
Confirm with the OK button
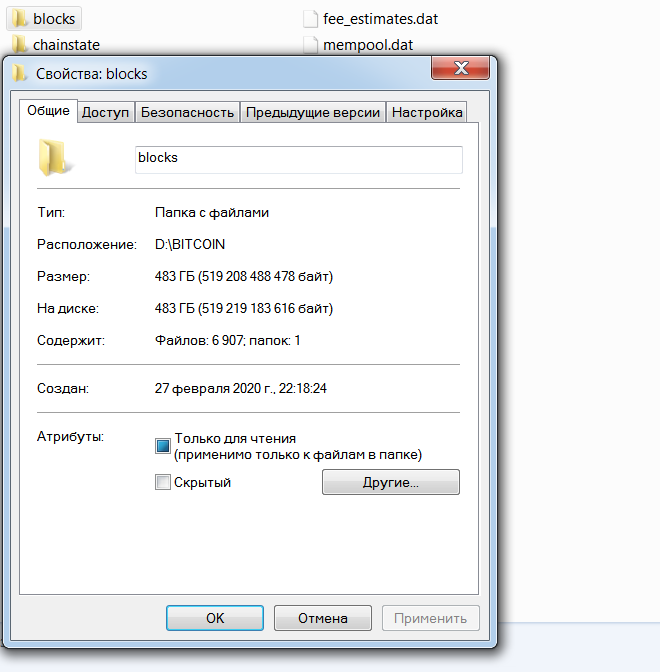(215, 618)
